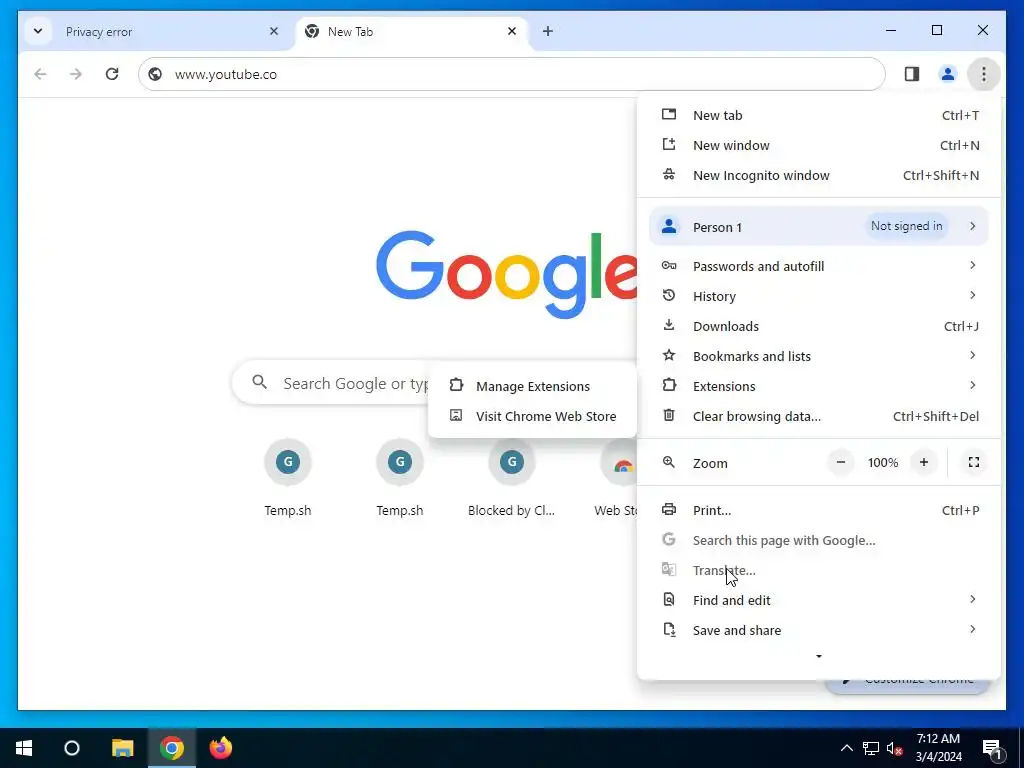Viewport: 1024px width, 768px height.
Task: Click the Bookmarks star icon
Action: pos(669,355)
